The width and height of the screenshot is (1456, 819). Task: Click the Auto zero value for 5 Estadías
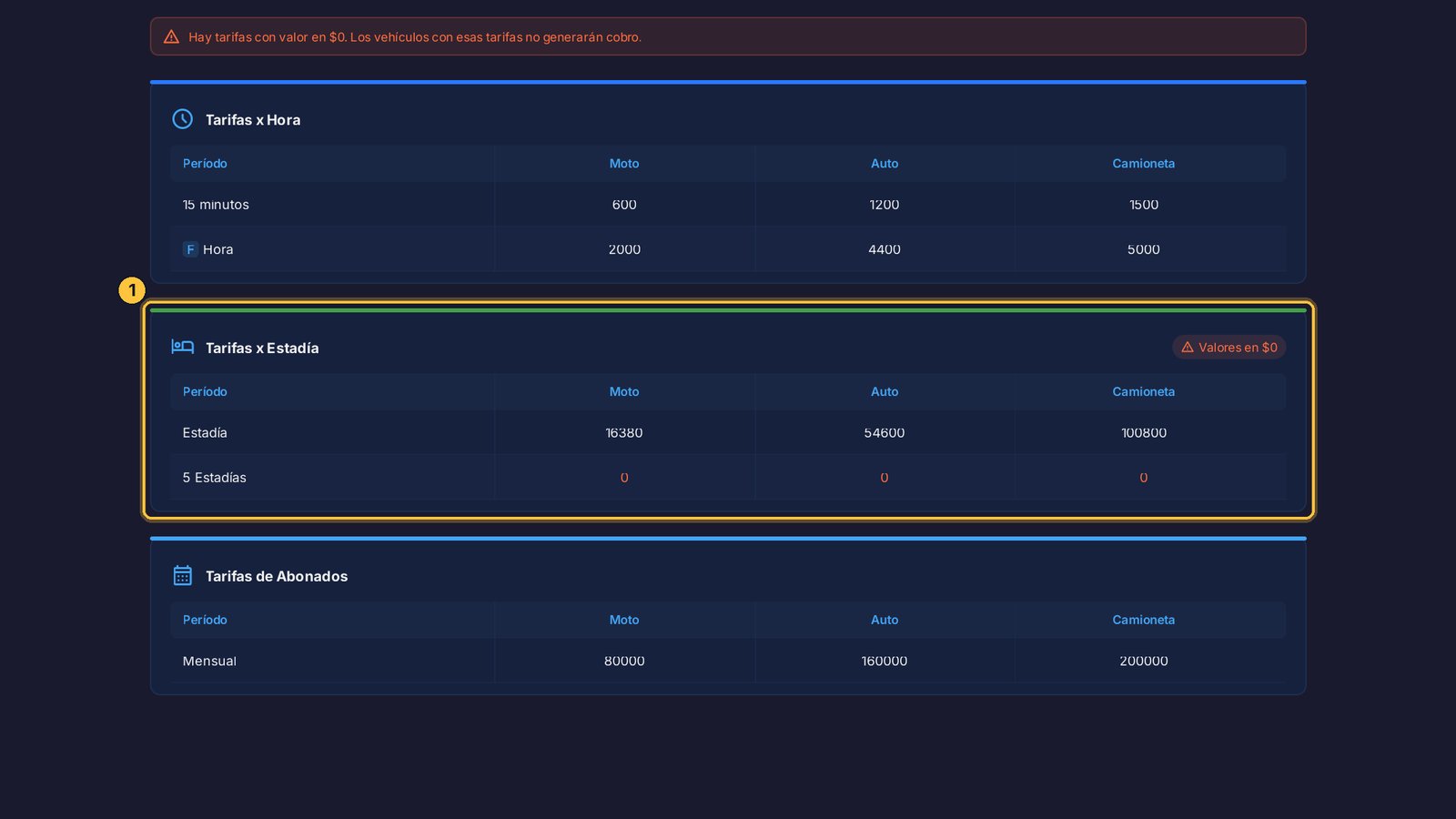885,478
